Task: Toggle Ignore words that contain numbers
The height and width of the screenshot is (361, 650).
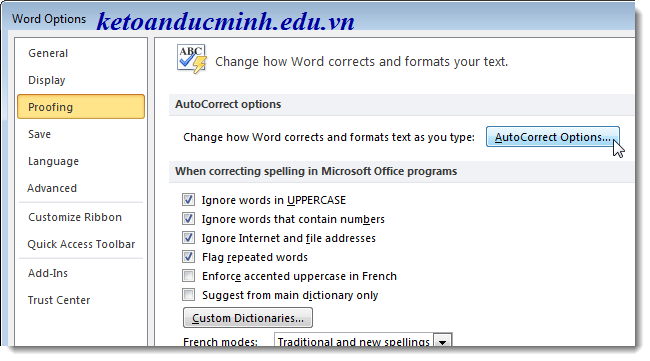Action: [188, 219]
